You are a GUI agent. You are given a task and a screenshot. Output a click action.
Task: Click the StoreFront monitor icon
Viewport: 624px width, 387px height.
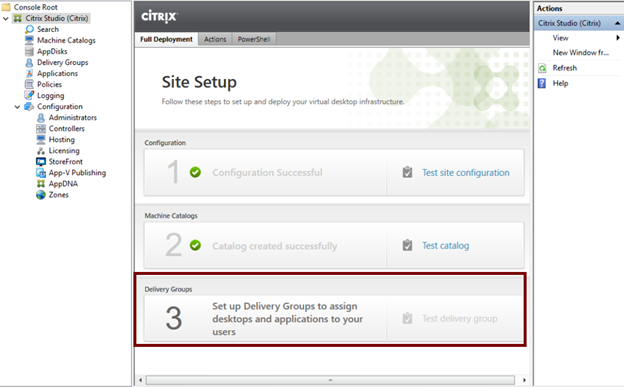(41, 162)
